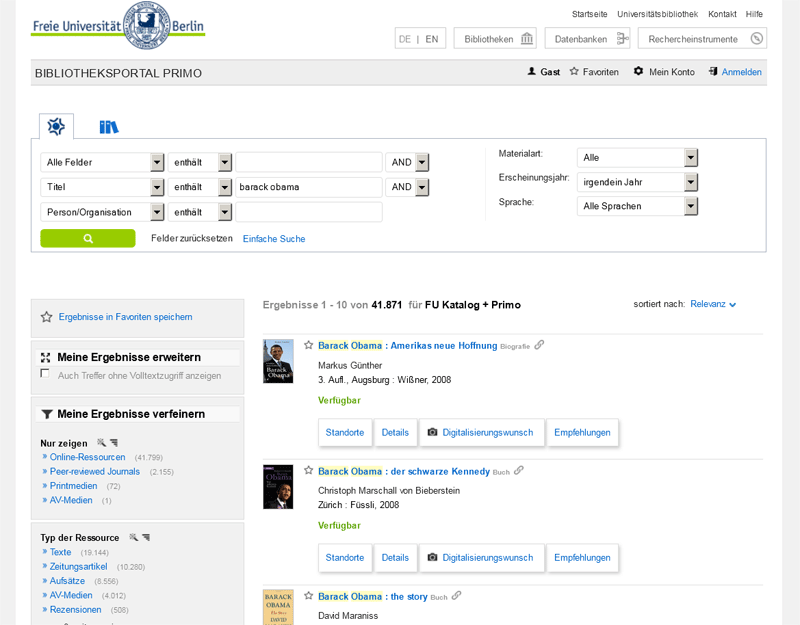Screen dimensions: 800x625
Task: Open the 'Alle Felder' field dropdown
Action: click(x=102, y=162)
